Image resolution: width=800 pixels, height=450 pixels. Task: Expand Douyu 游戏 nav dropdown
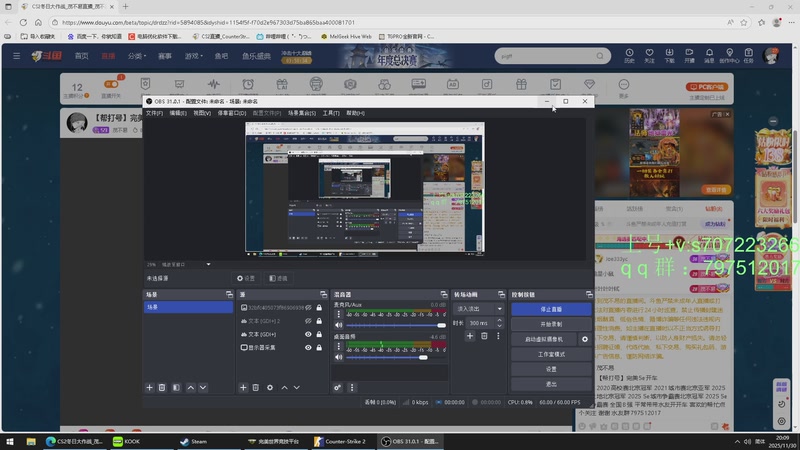point(193,56)
